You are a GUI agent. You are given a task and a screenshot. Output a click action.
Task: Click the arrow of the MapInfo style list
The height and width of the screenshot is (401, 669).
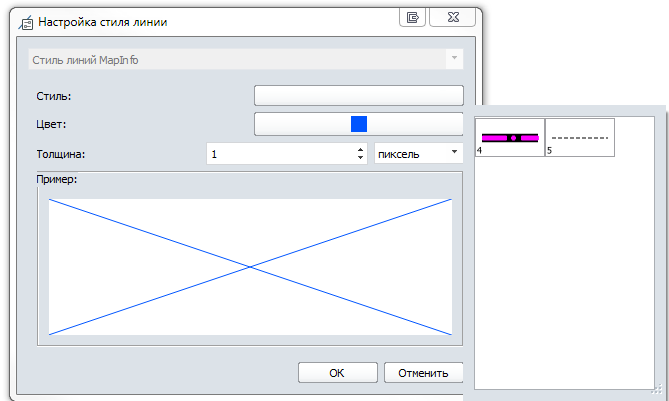(x=455, y=60)
